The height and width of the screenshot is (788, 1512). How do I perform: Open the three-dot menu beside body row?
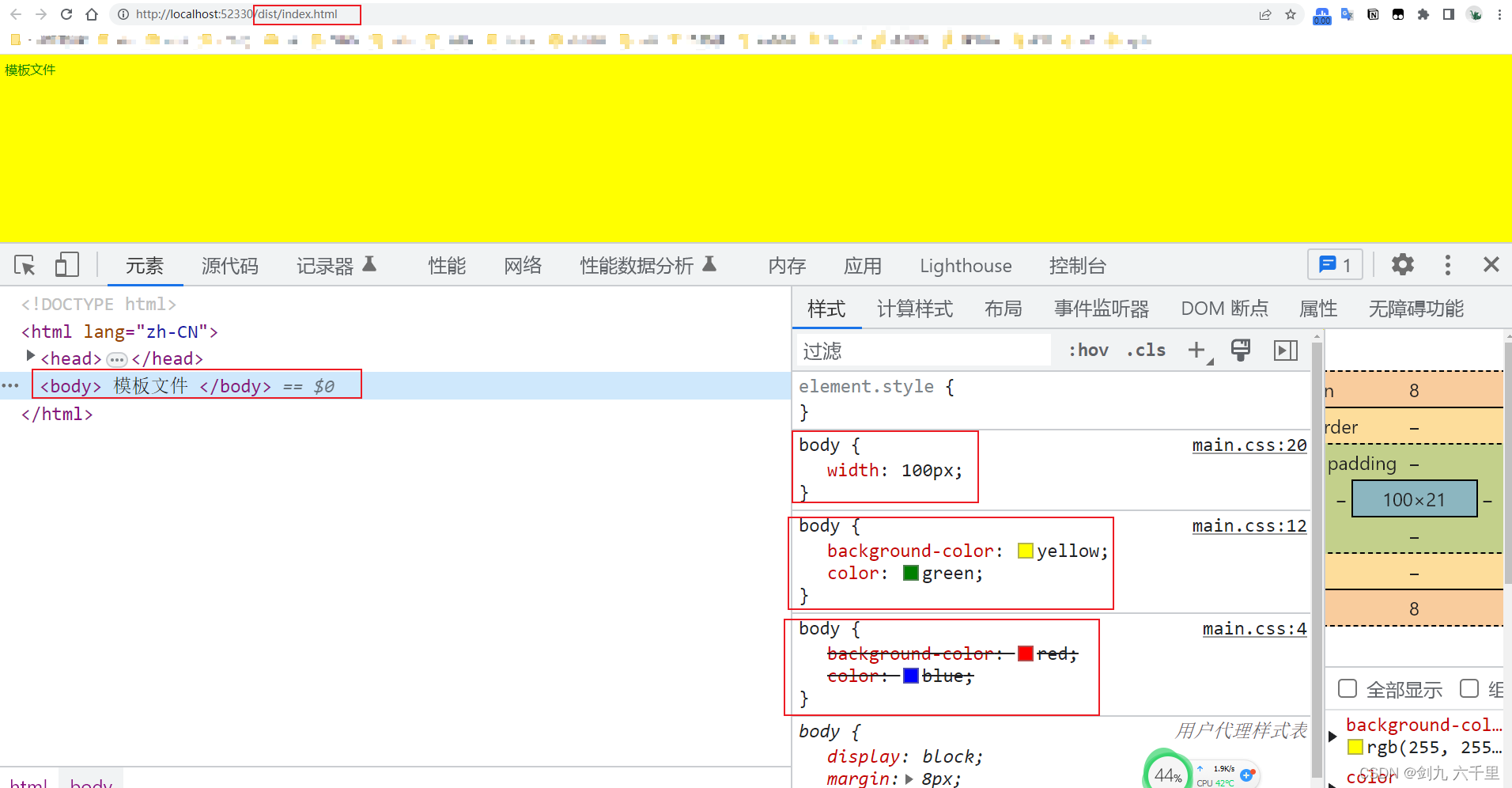click(x=10, y=385)
